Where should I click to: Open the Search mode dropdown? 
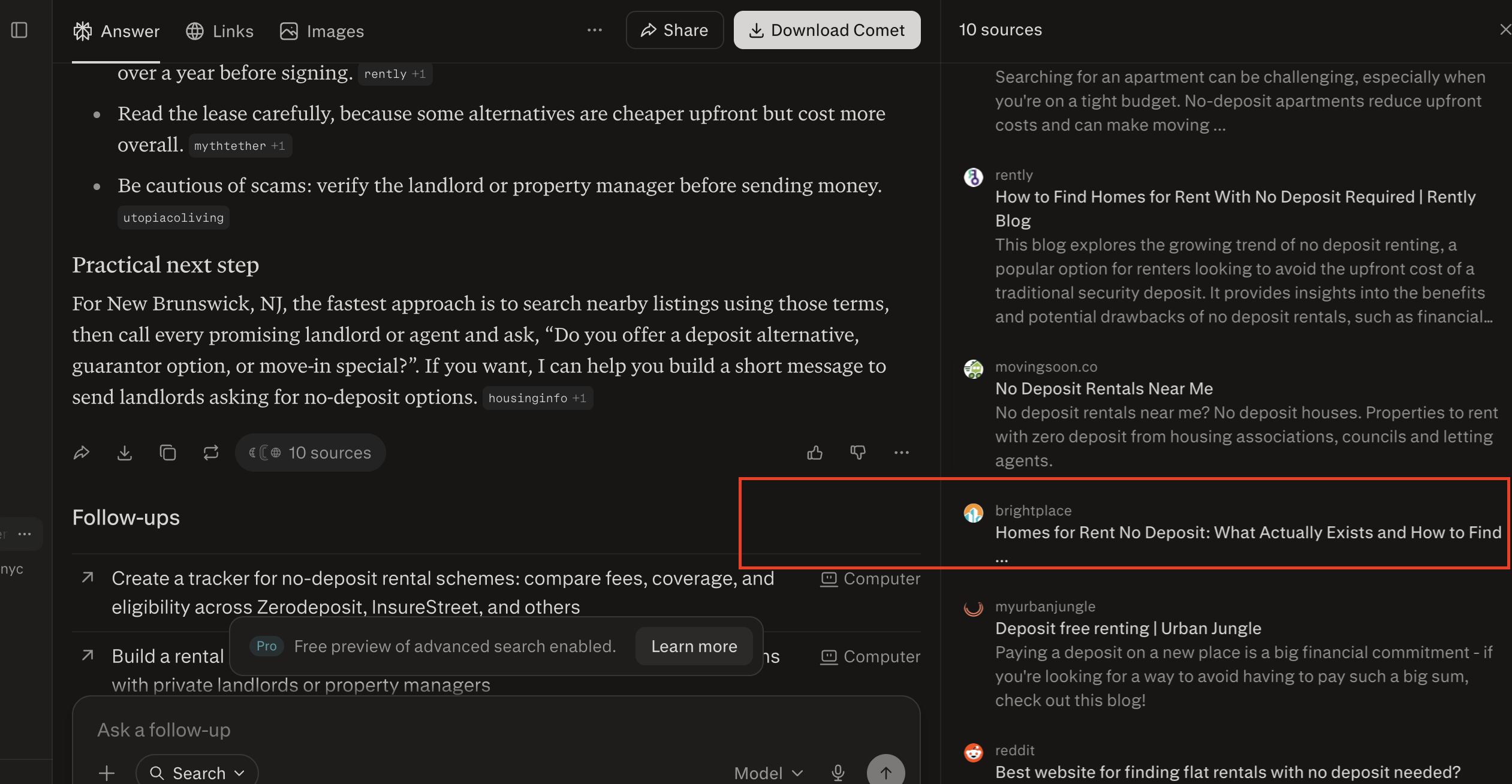point(197,773)
